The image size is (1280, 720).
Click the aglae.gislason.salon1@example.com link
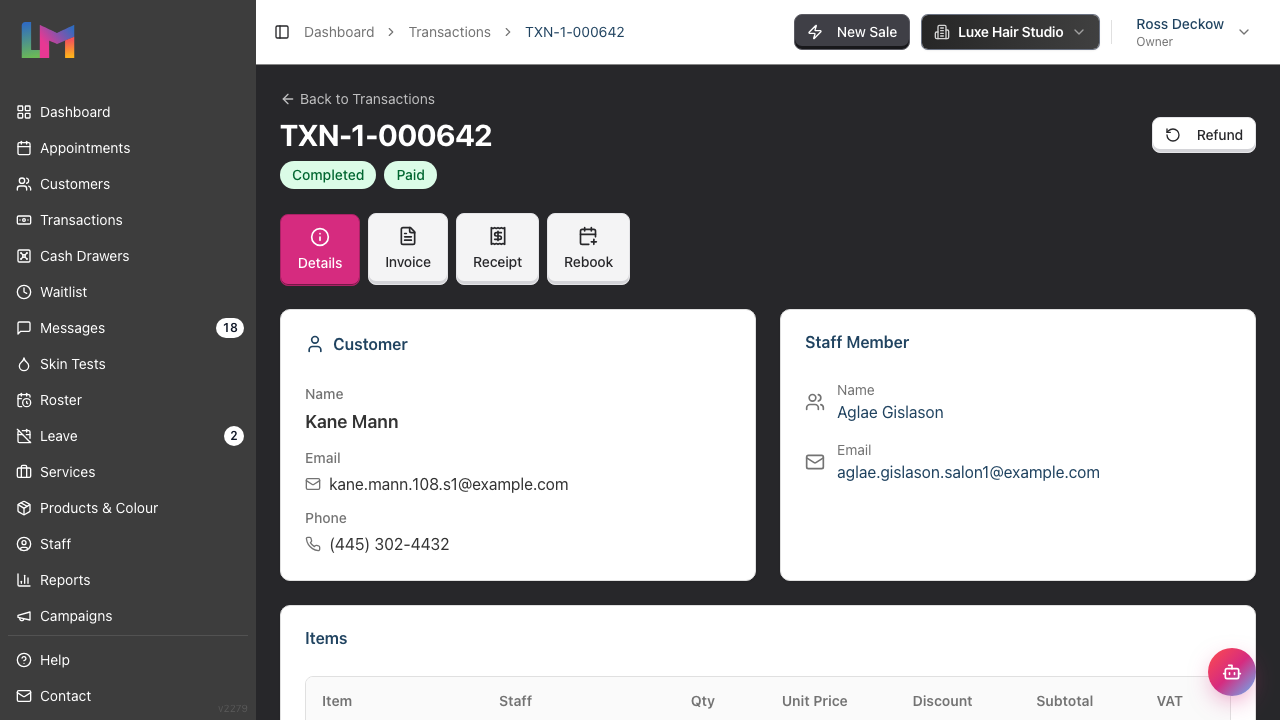coord(968,472)
